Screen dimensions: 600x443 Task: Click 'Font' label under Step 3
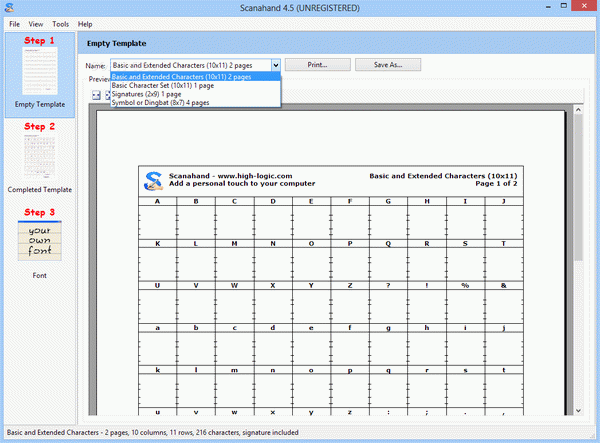pos(39,275)
